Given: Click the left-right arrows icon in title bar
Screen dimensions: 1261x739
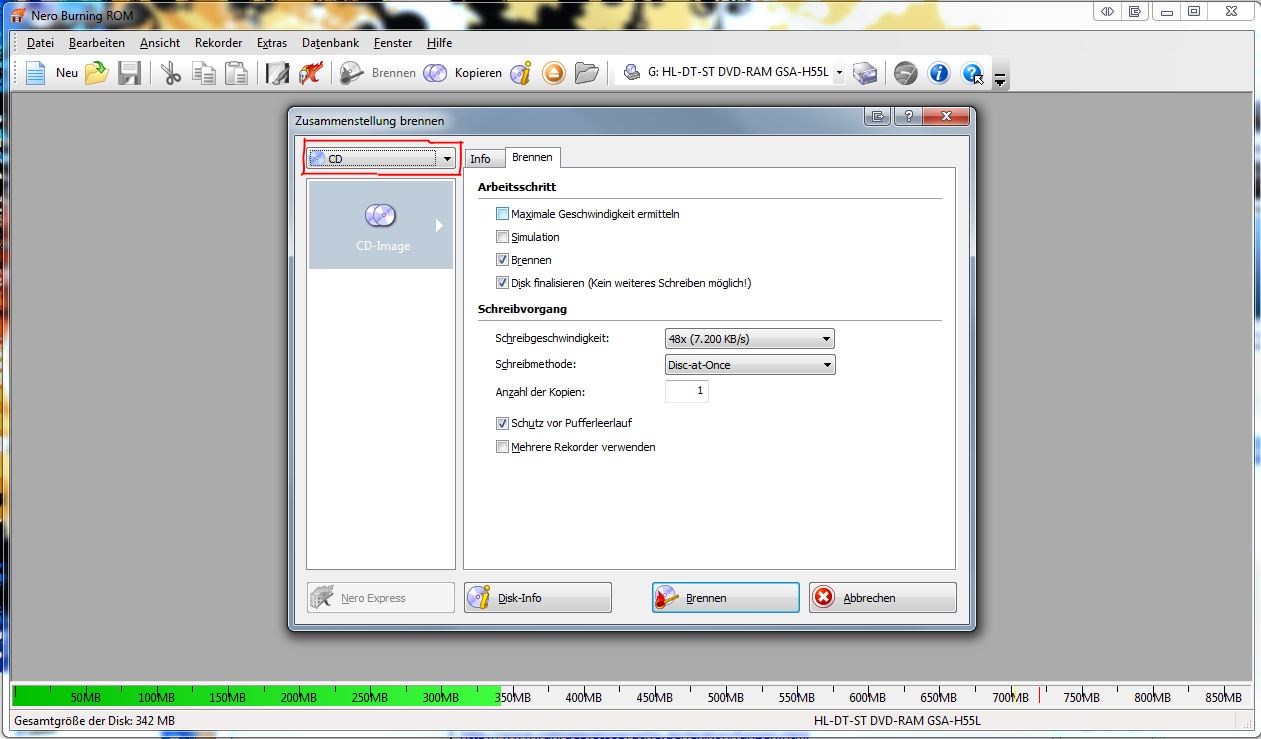Looking at the screenshot, I should coord(1107,12).
